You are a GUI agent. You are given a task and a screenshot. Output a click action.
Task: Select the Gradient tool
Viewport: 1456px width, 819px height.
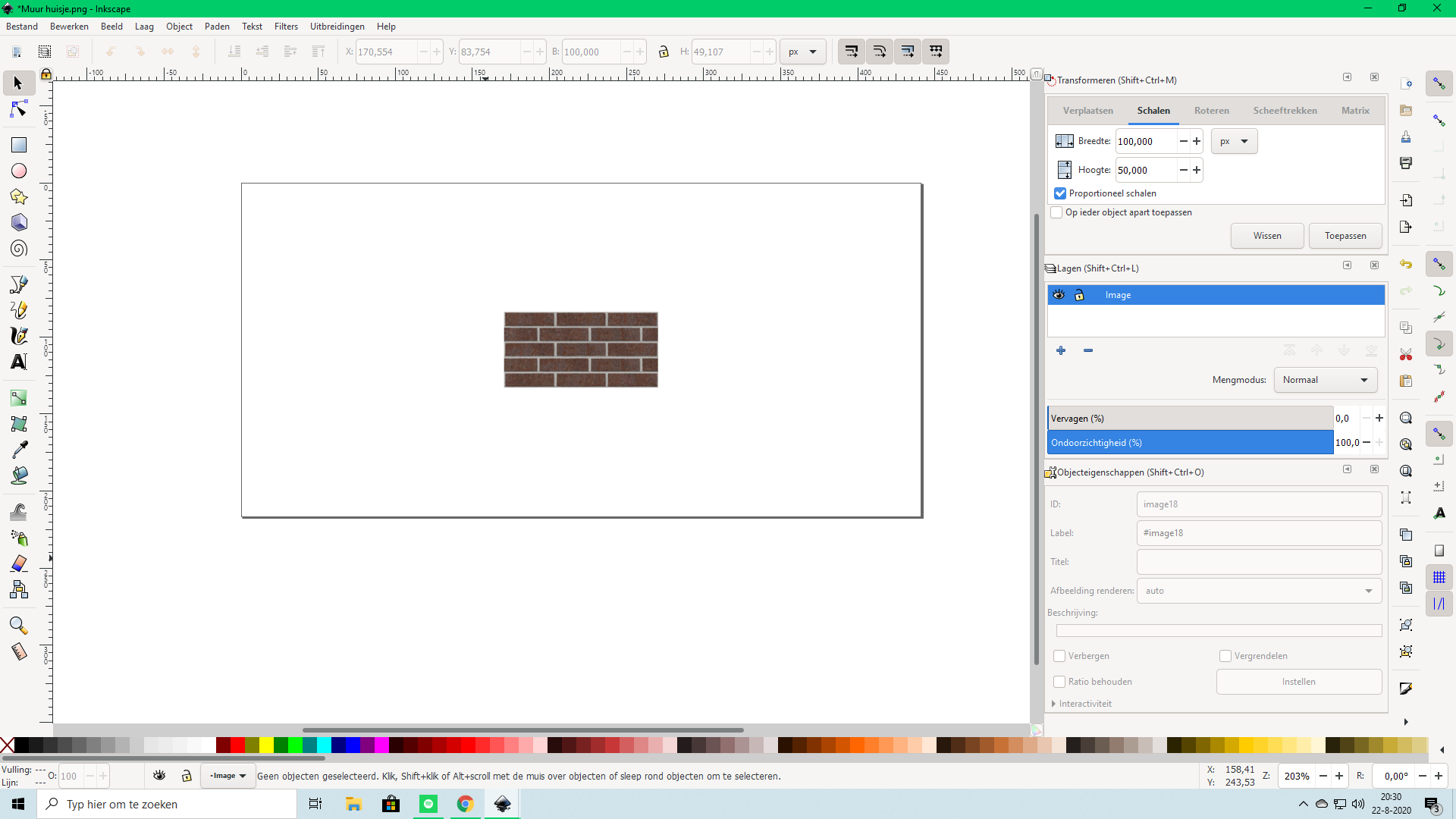(19, 398)
